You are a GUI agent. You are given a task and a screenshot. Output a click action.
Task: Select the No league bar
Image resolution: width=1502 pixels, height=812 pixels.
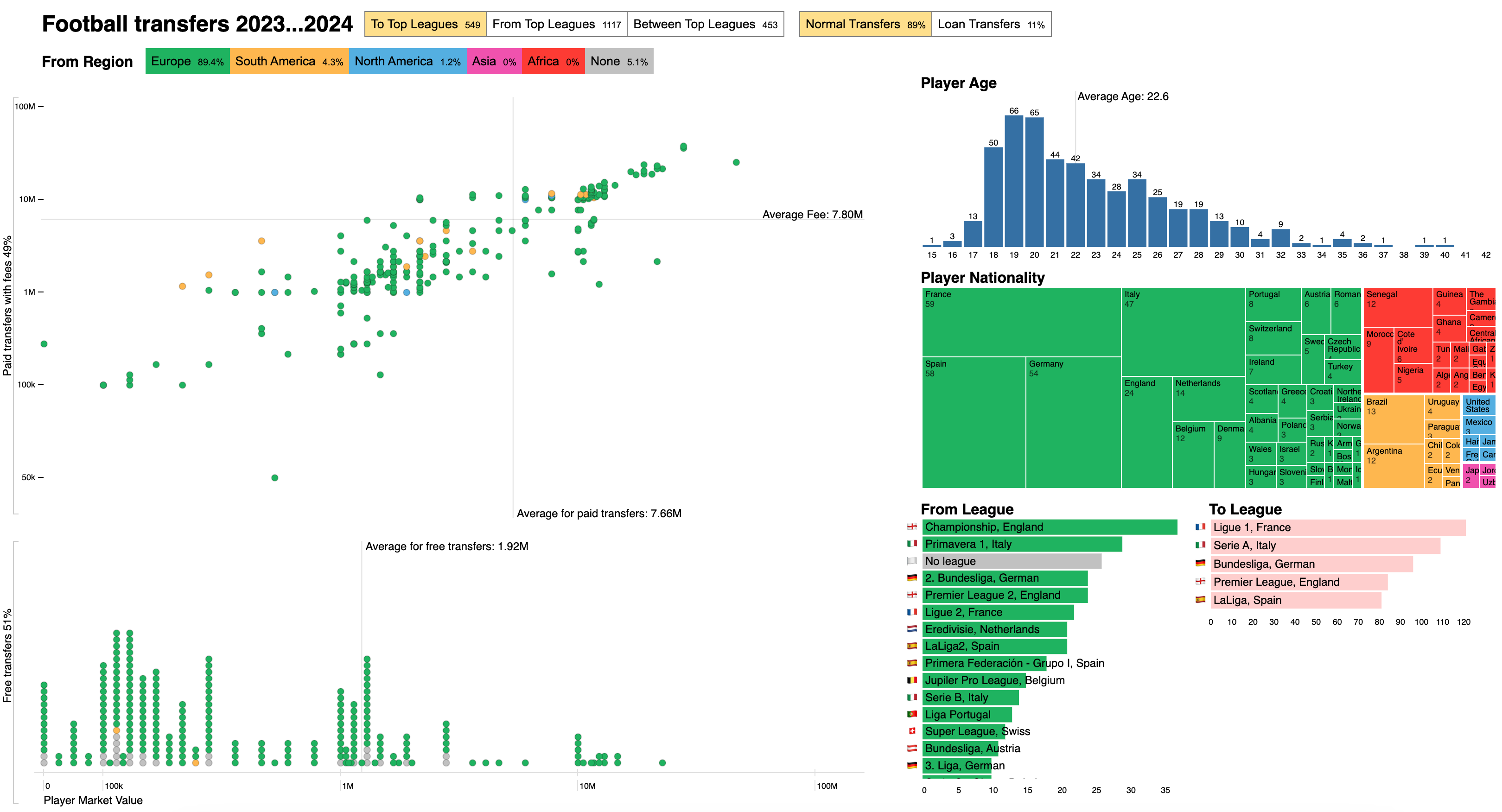1012,561
